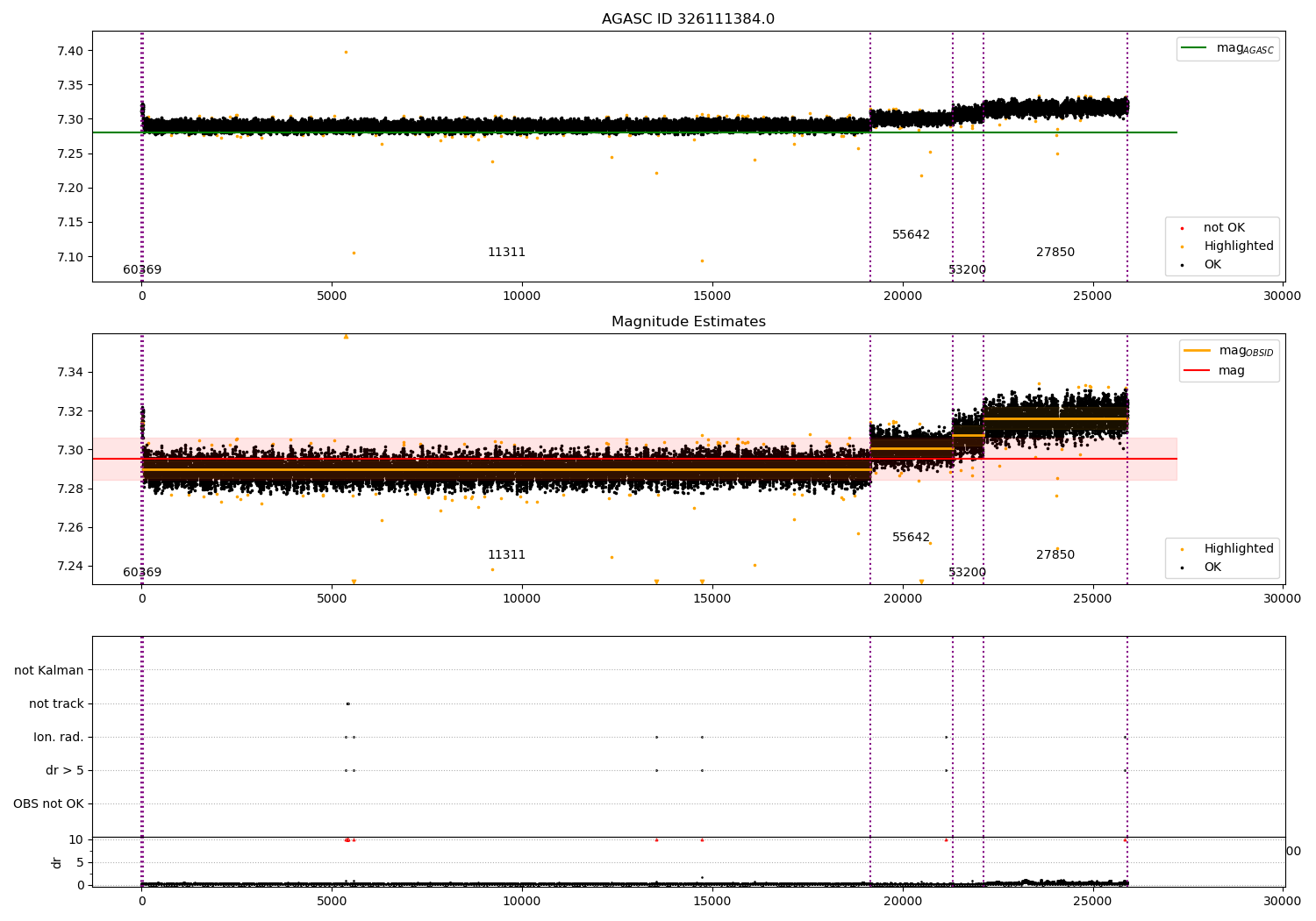Click Highlighted legend label in the top plot
The width and height of the screenshot is (1316, 921).
1238,246
